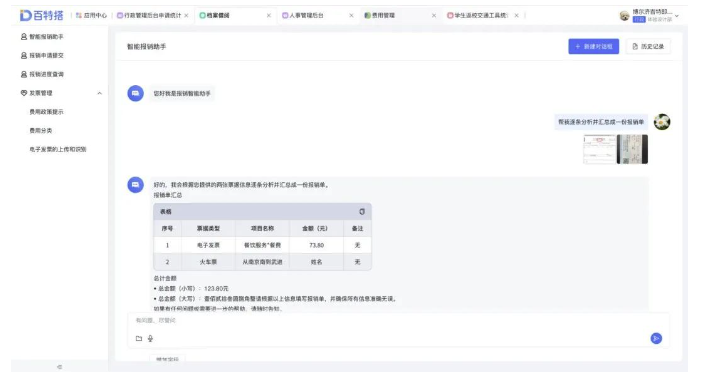Click the 73.80 amount cell

(317, 245)
